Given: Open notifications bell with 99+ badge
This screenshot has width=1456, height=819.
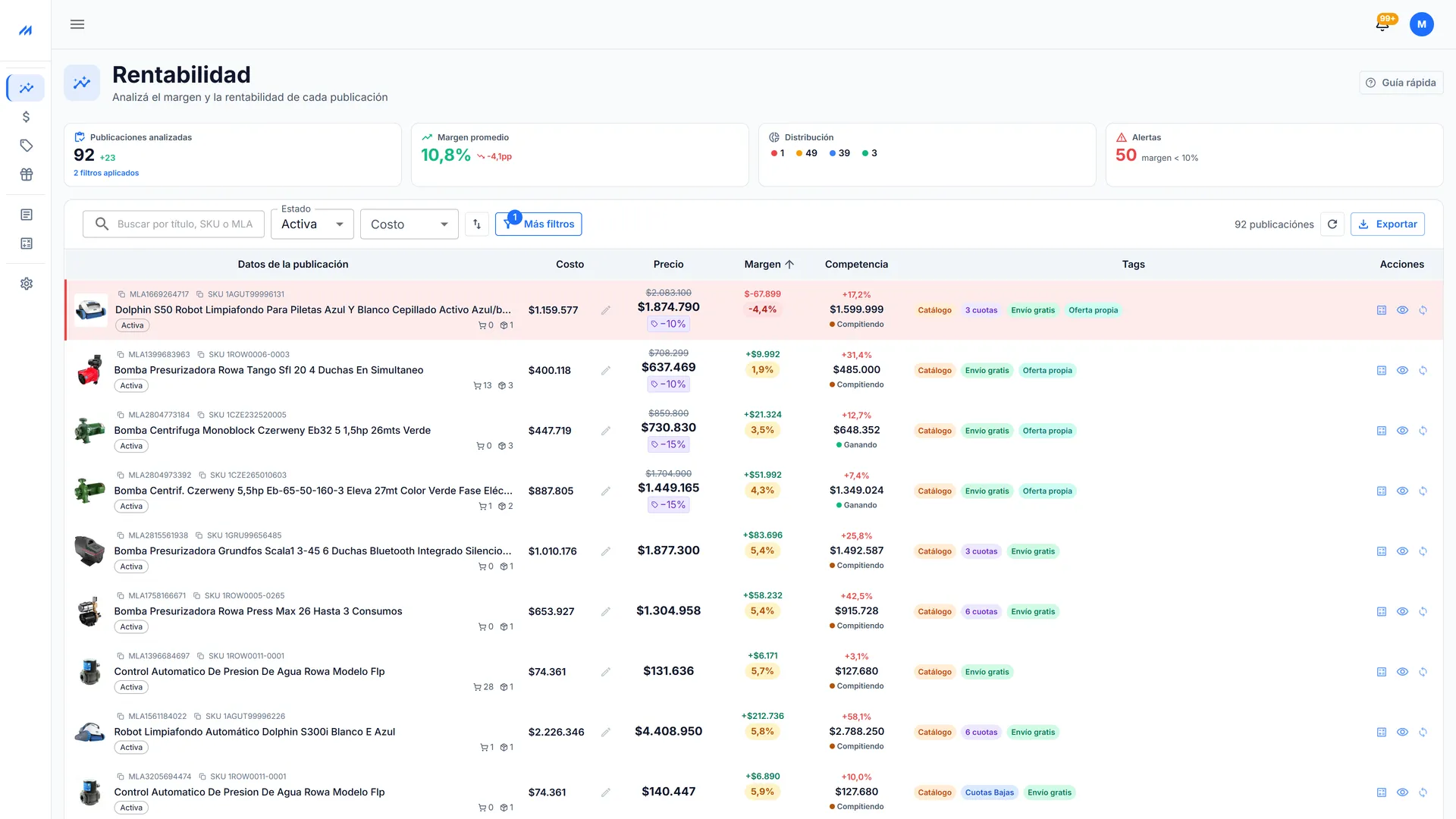Looking at the screenshot, I should click(x=1382, y=24).
